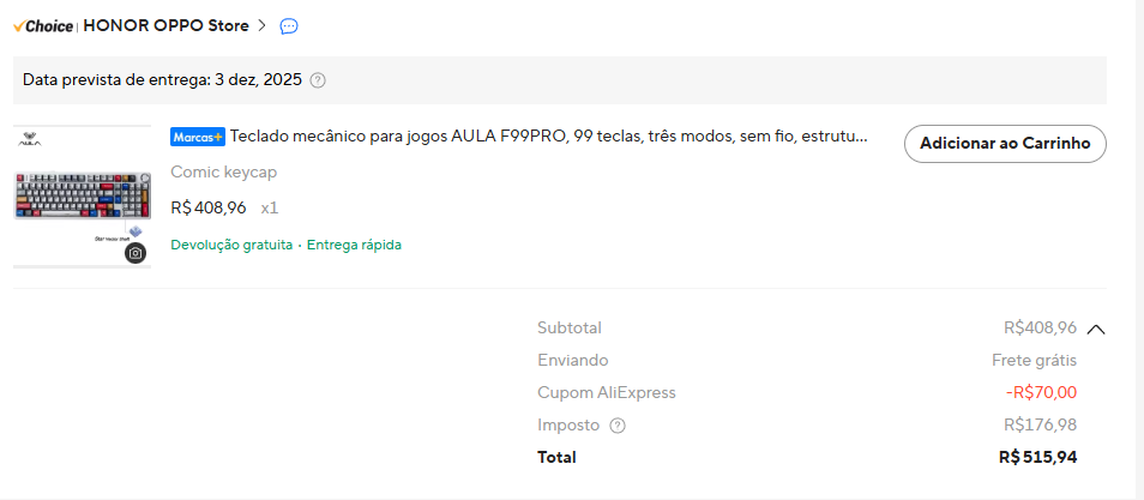
Task: Click the Entrega rápida label
Action: coord(354,245)
